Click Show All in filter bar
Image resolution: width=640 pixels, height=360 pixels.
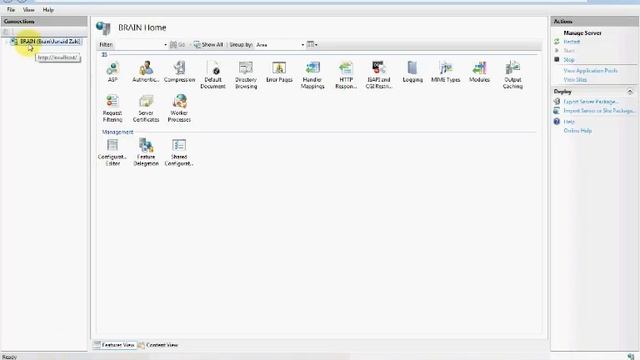tap(208, 44)
